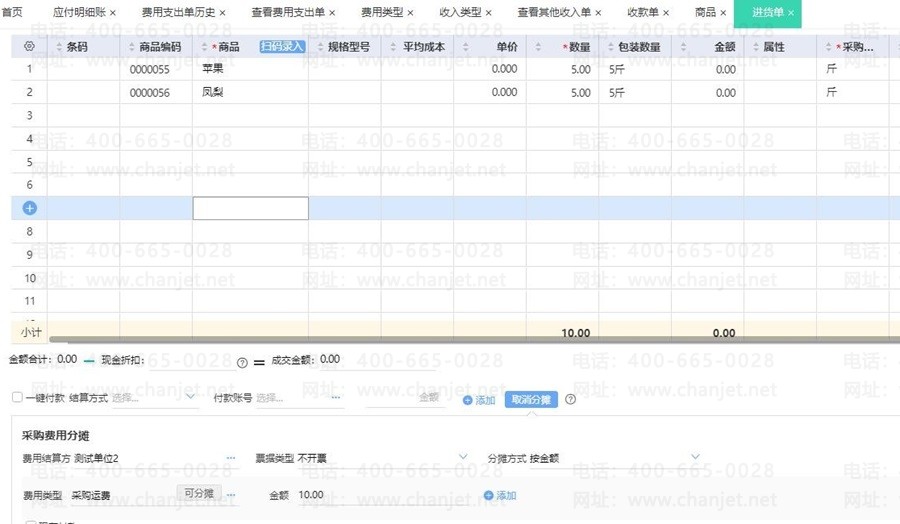Open 费用类型 lookup ellipsis icon
The width and height of the screenshot is (900, 524).
(x=231, y=494)
